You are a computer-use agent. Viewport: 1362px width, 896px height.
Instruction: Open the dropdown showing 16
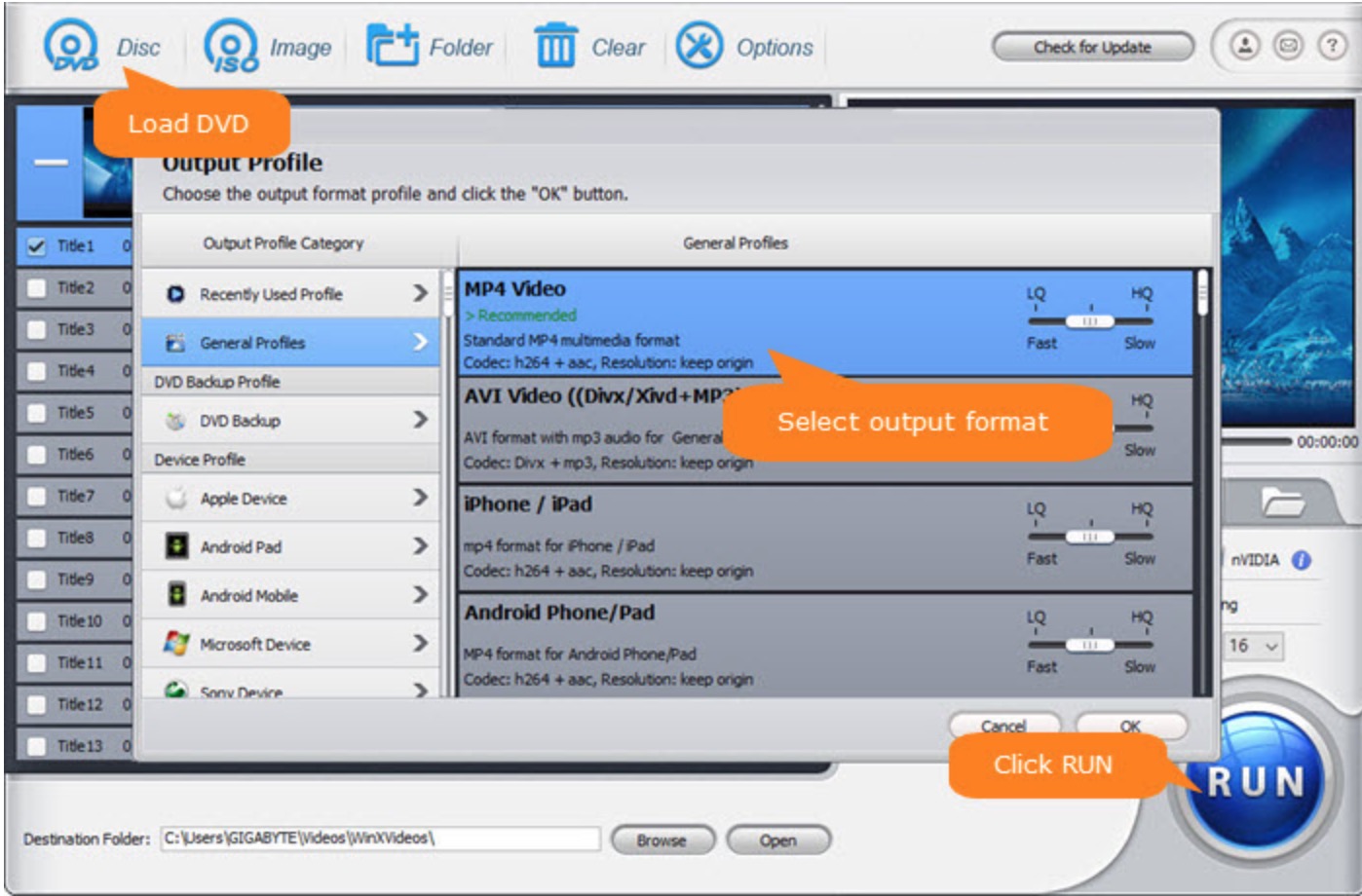click(1252, 646)
